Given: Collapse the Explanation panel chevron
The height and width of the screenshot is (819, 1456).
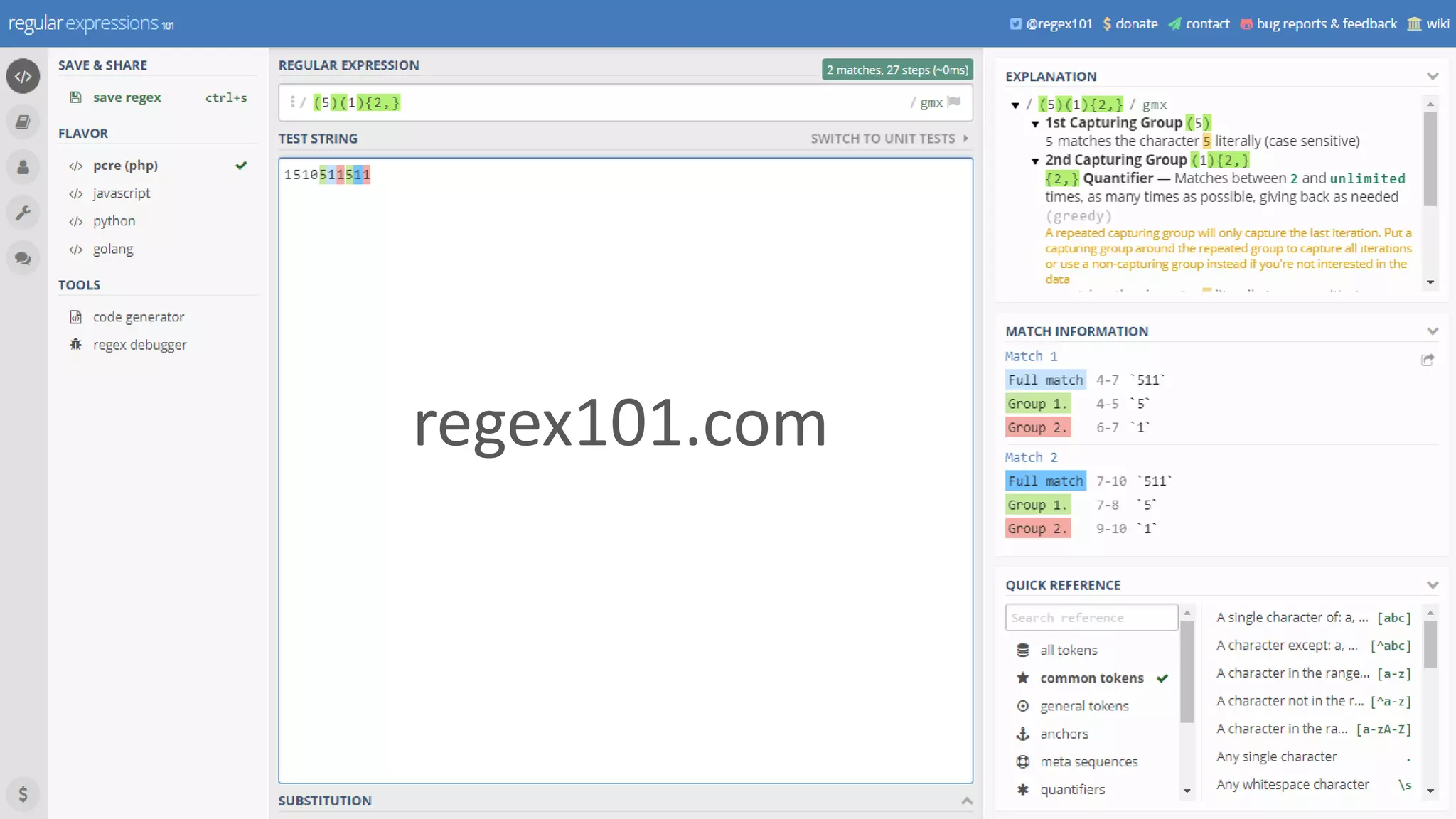Looking at the screenshot, I should 1432,76.
